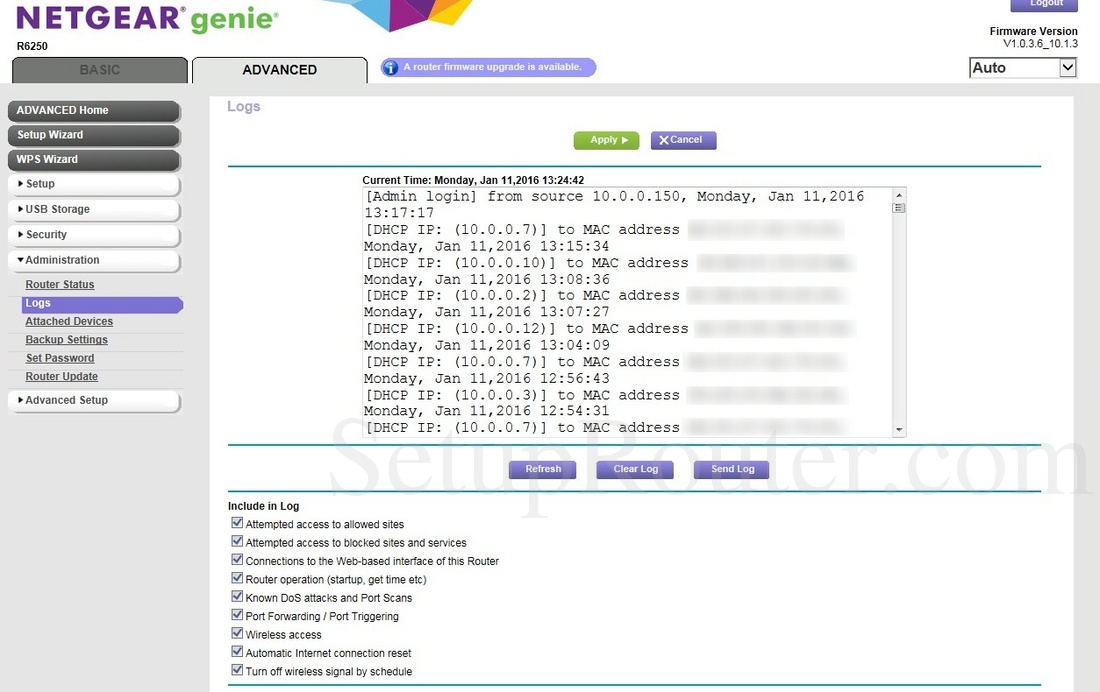Toggle Known DoS attacks and Port Scans
This screenshot has height=692, width=1100.
[237, 597]
